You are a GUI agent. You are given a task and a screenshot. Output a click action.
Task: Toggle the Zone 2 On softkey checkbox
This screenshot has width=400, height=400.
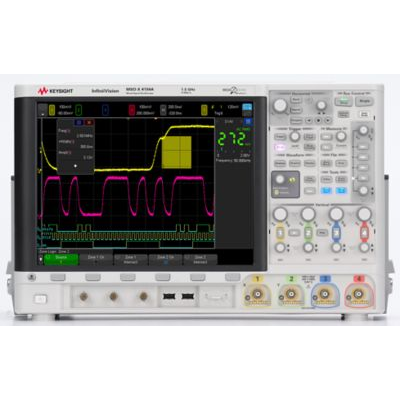point(166,259)
